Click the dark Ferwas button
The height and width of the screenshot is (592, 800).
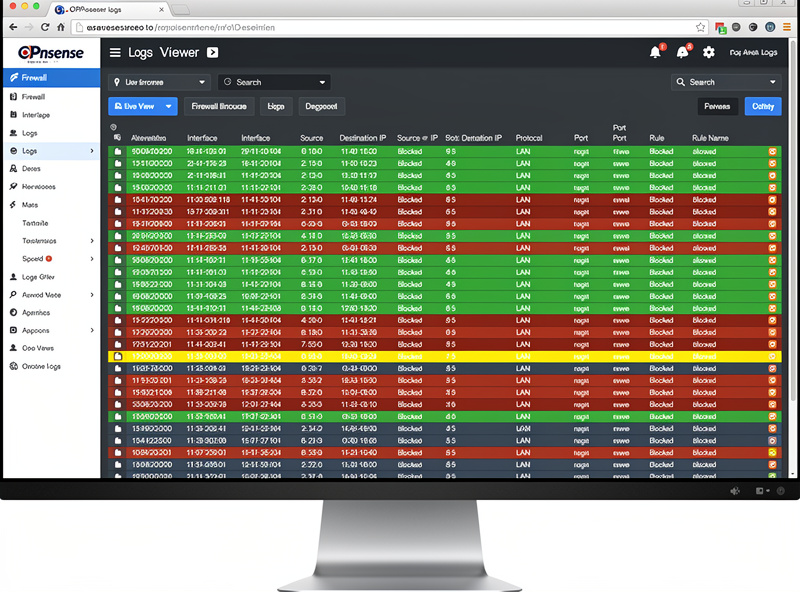pyautogui.click(x=717, y=106)
